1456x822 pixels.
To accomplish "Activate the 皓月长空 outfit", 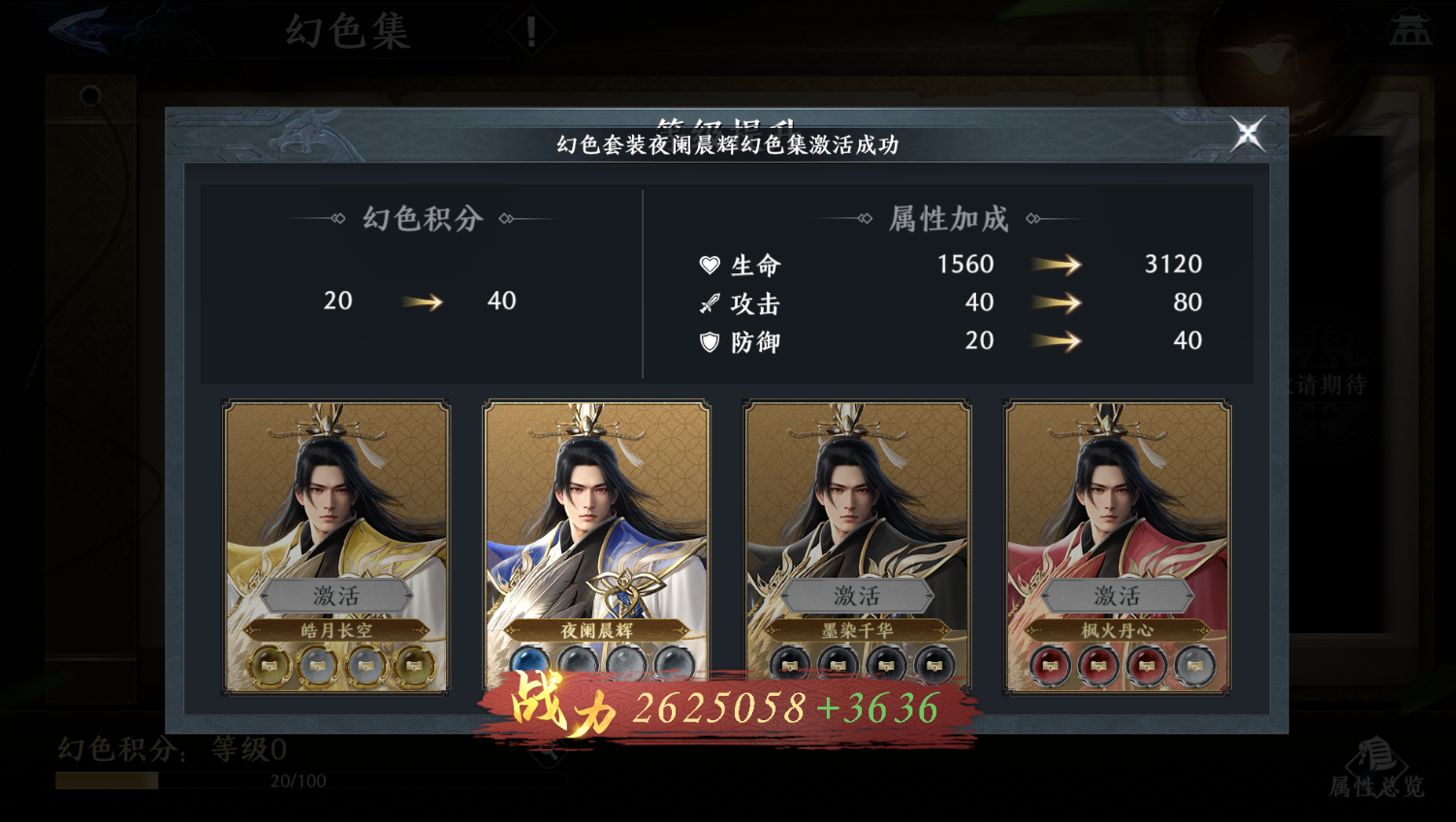I will [x=335, y=595].
